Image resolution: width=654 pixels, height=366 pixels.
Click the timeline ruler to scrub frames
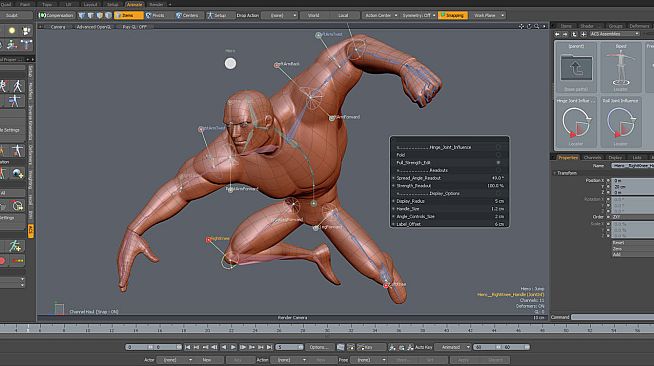tap(327, 329)
